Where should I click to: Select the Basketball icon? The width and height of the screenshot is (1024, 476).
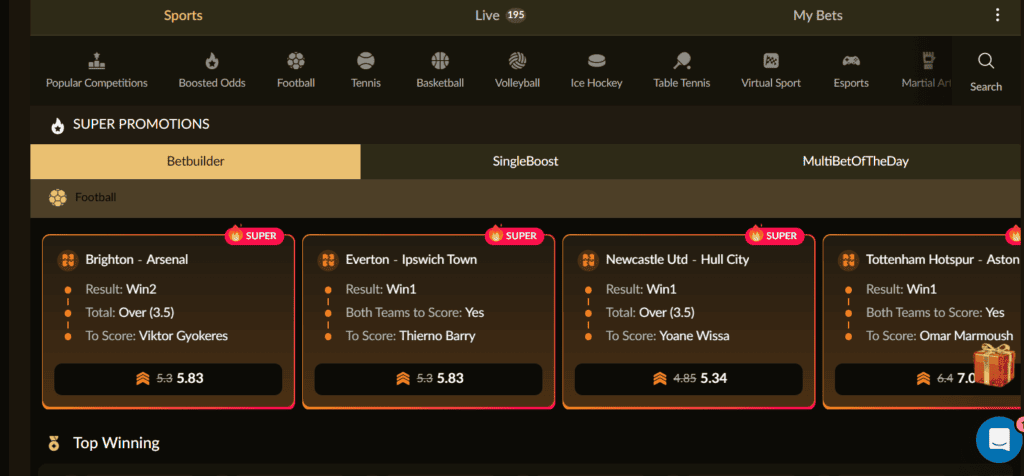[440, 61]
